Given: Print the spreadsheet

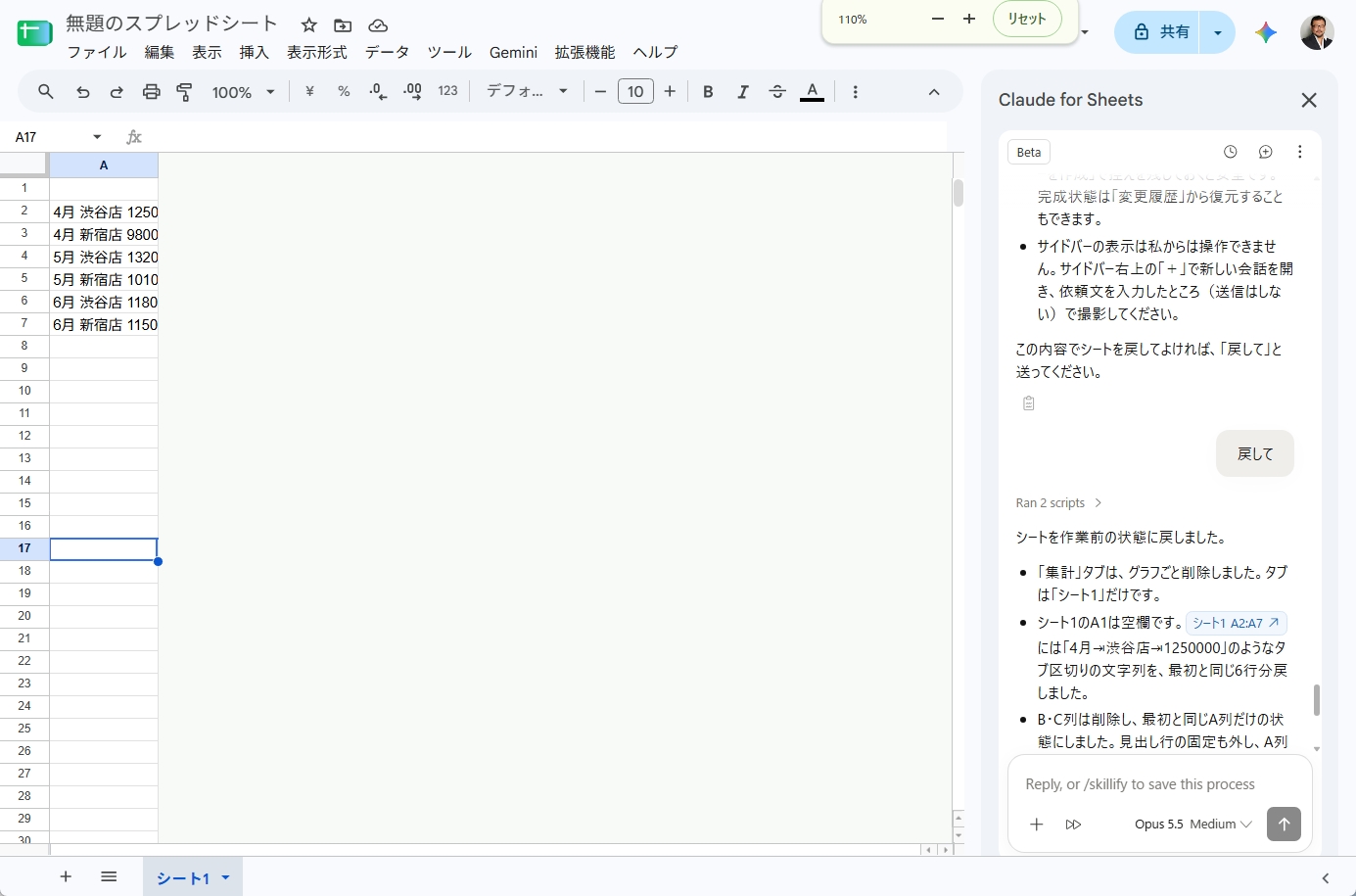Looking at the screenshot, I should pyautogui.click(x=151, y=92).
